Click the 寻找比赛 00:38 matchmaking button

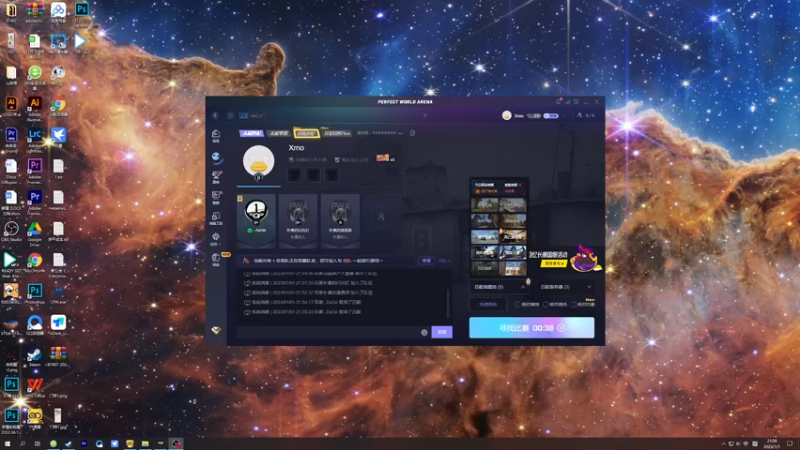[x=532, y=328]
